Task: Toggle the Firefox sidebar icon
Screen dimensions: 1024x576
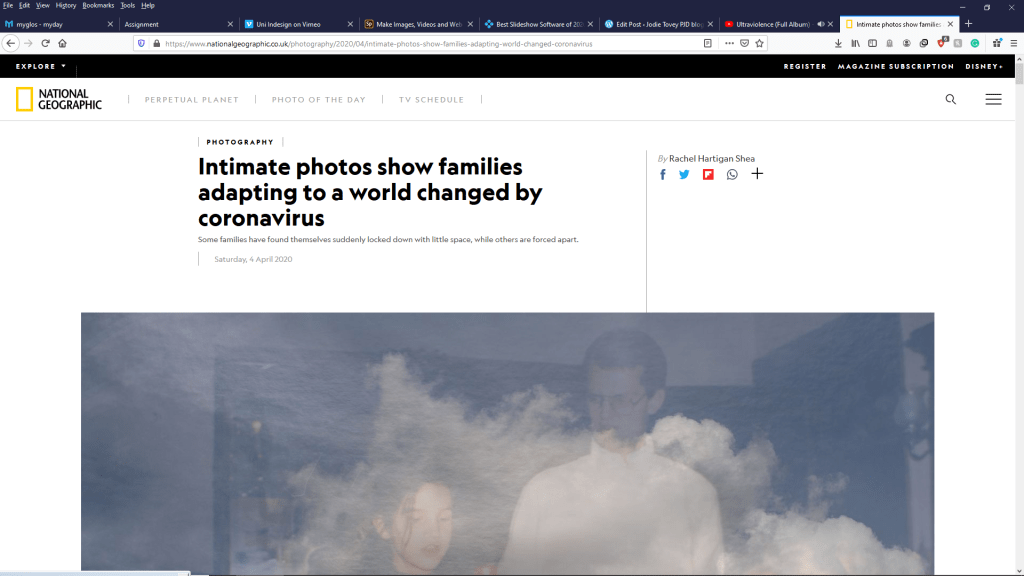Action: 872,43
